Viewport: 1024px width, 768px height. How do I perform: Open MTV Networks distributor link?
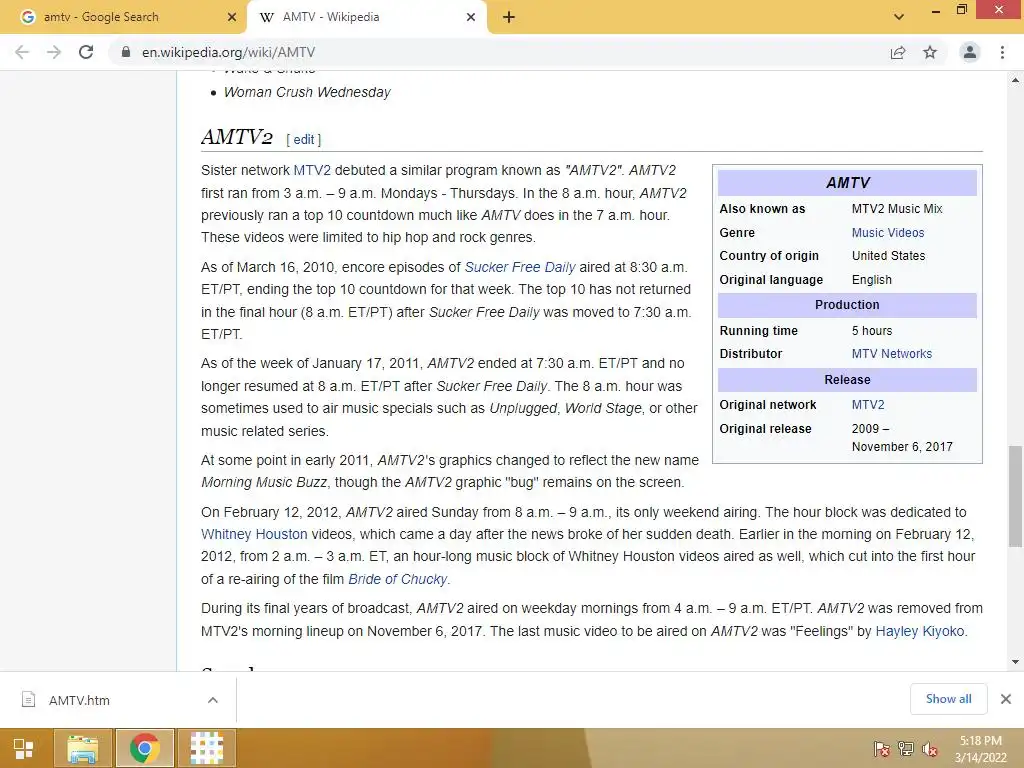click(891, 353)
